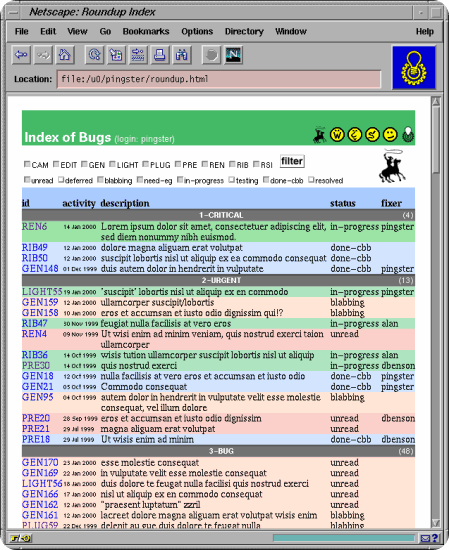The image size is (449, 550).
Task: Enable the unread status checkbox
Action: 27,180
